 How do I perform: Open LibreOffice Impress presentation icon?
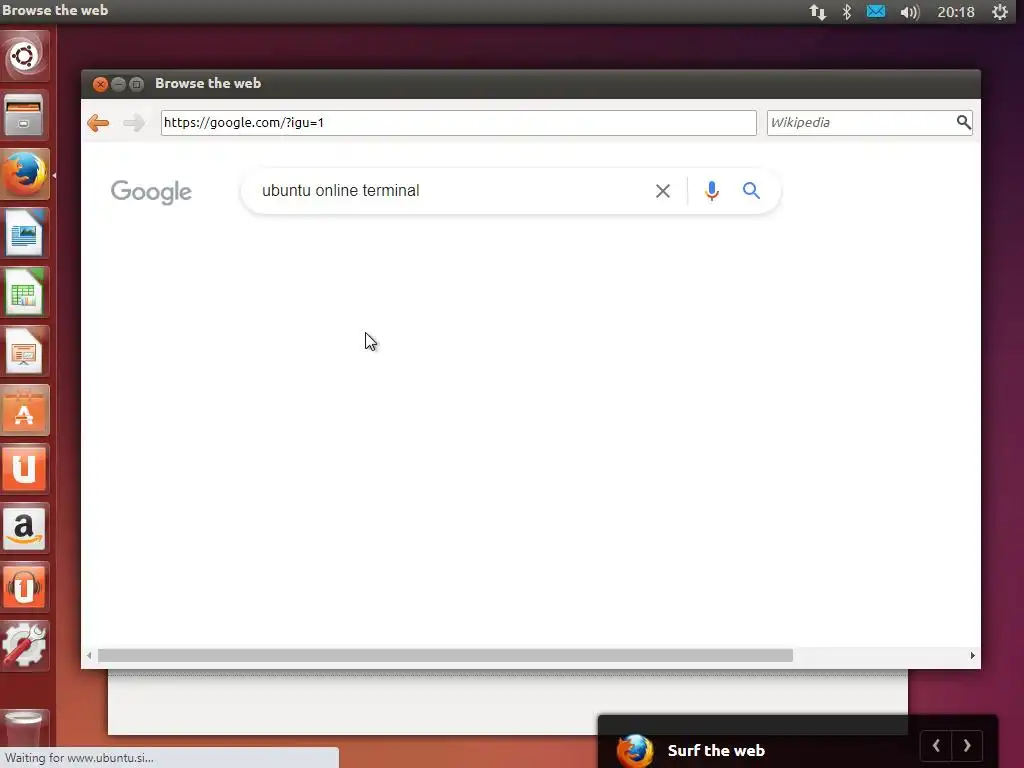[x=25, y=351]
